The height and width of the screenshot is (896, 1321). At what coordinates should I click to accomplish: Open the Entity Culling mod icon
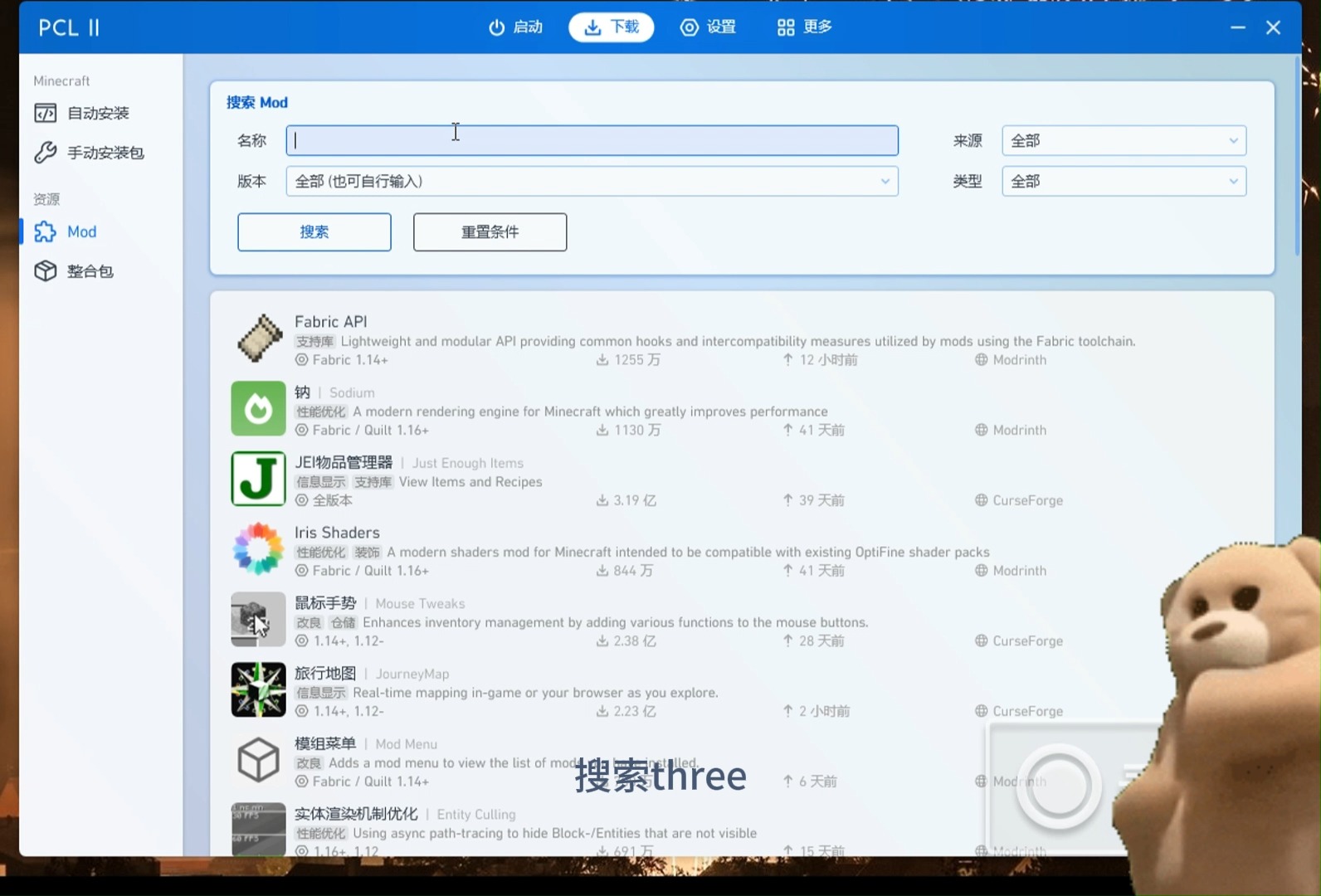click(258, 829)
